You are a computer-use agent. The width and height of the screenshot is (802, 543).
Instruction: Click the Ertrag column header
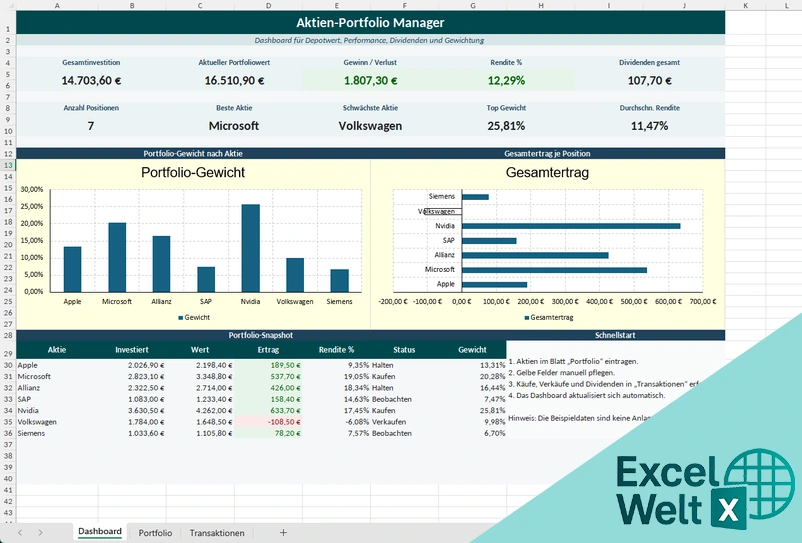click(269, 350)
